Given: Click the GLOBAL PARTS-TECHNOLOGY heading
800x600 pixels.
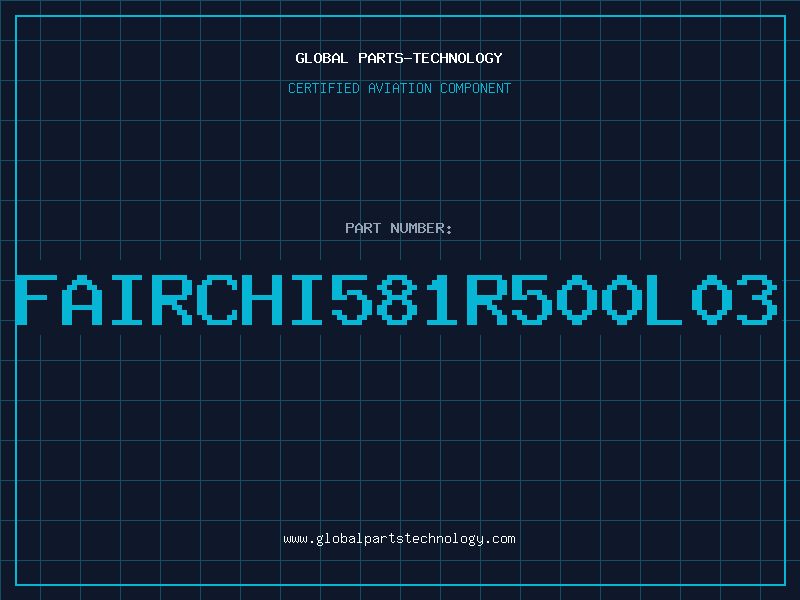Looking at the screenshot, I should point(399,58).
